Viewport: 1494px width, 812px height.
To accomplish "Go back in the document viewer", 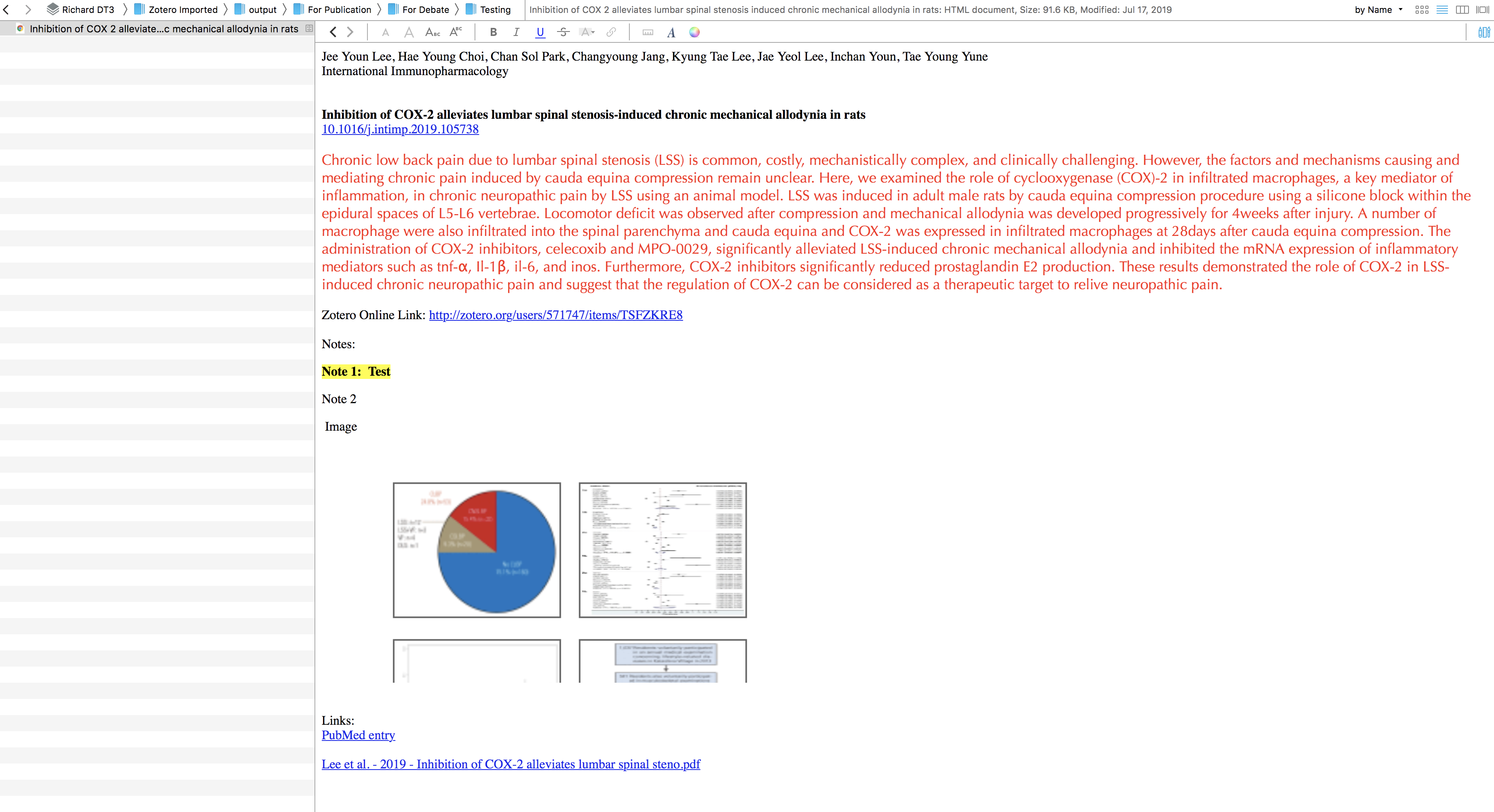I will pyautogui.click(x=333, y=32).
